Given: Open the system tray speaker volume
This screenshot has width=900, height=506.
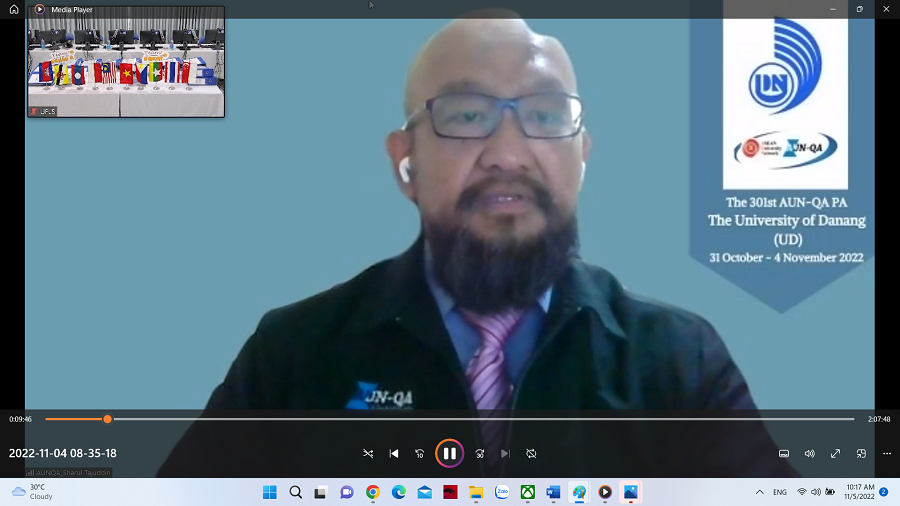Looking at the screenshot, I should pyautogui.click(x=816, y=492).
